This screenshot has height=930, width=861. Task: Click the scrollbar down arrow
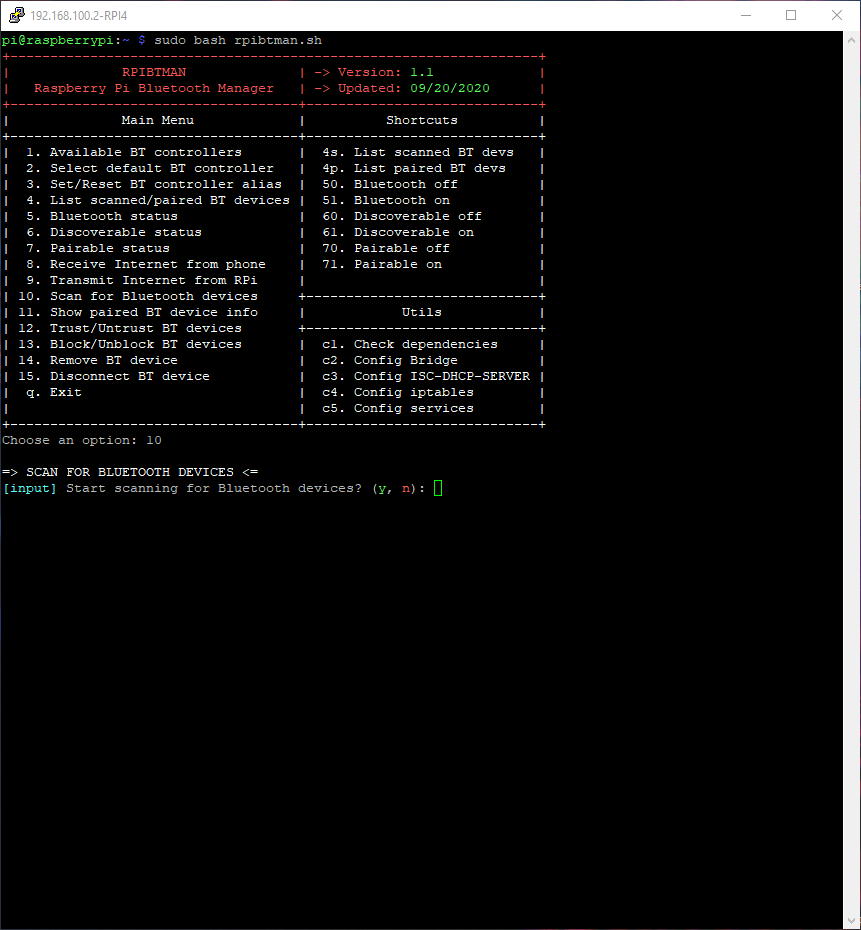click(x=852, y=921)
